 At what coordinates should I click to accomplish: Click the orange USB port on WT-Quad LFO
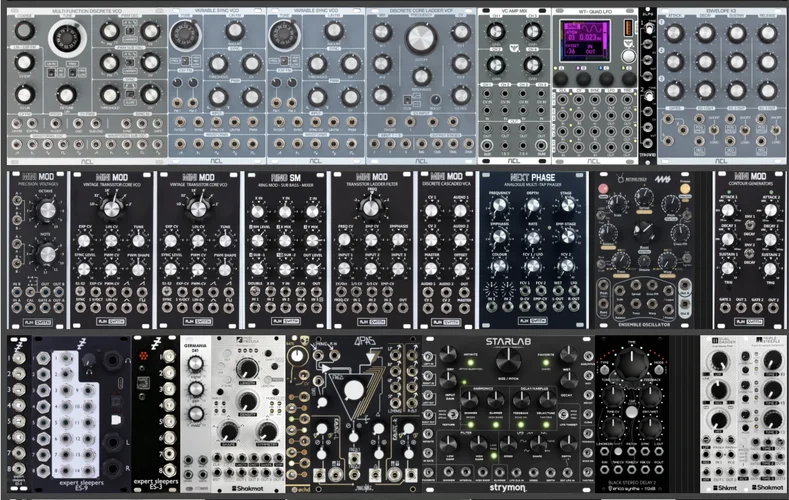(628, 28)
